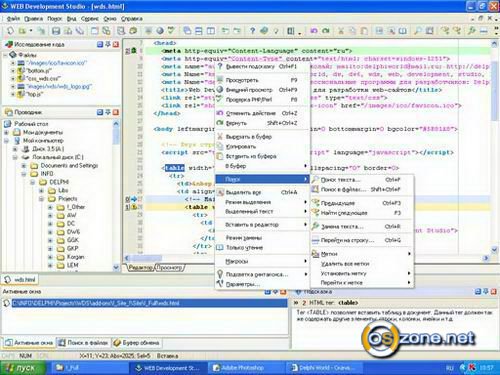500x375 pixels.
Task: Click the Замена текста wrench menu icon
Action: [315, 226]
